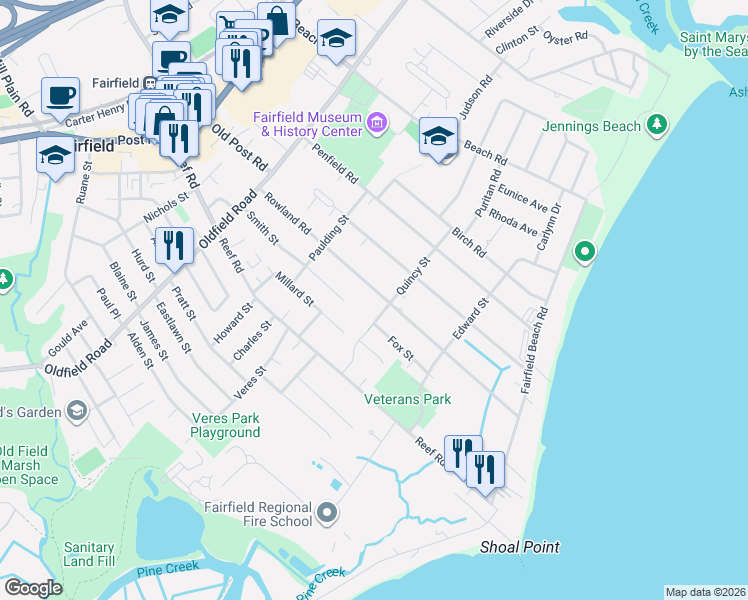Select the Carlynn Dr street label

click(549, 227)
